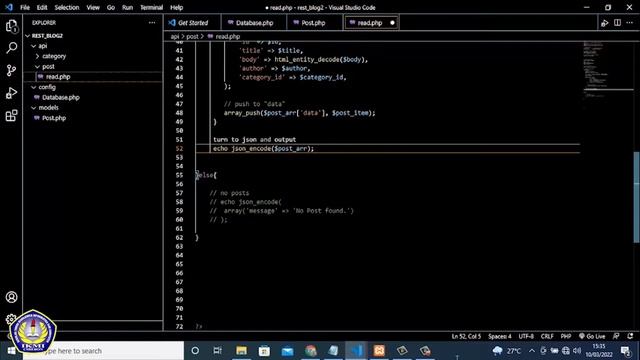Open the Extensions view
Image resolution: width=640 pixels, height=360 pixels.
pyautogui.click(x=11, y=116)
